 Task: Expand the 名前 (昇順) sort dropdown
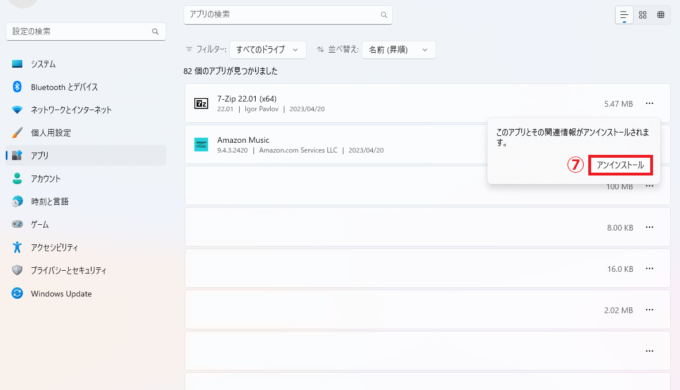coord(399,50)
